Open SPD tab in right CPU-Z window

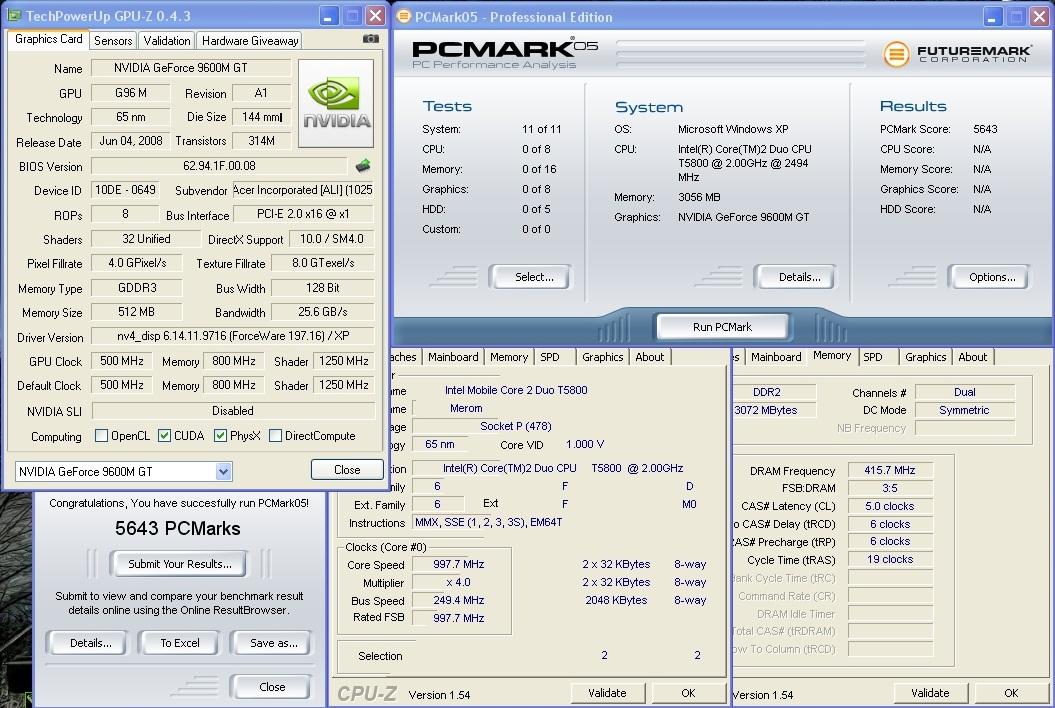coord(873,357)
